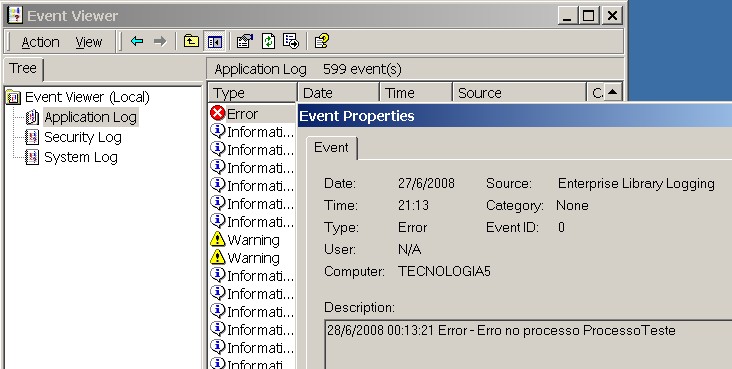732x369 pixels.
Task: Open the Action menu
Action: click(40, 43)
